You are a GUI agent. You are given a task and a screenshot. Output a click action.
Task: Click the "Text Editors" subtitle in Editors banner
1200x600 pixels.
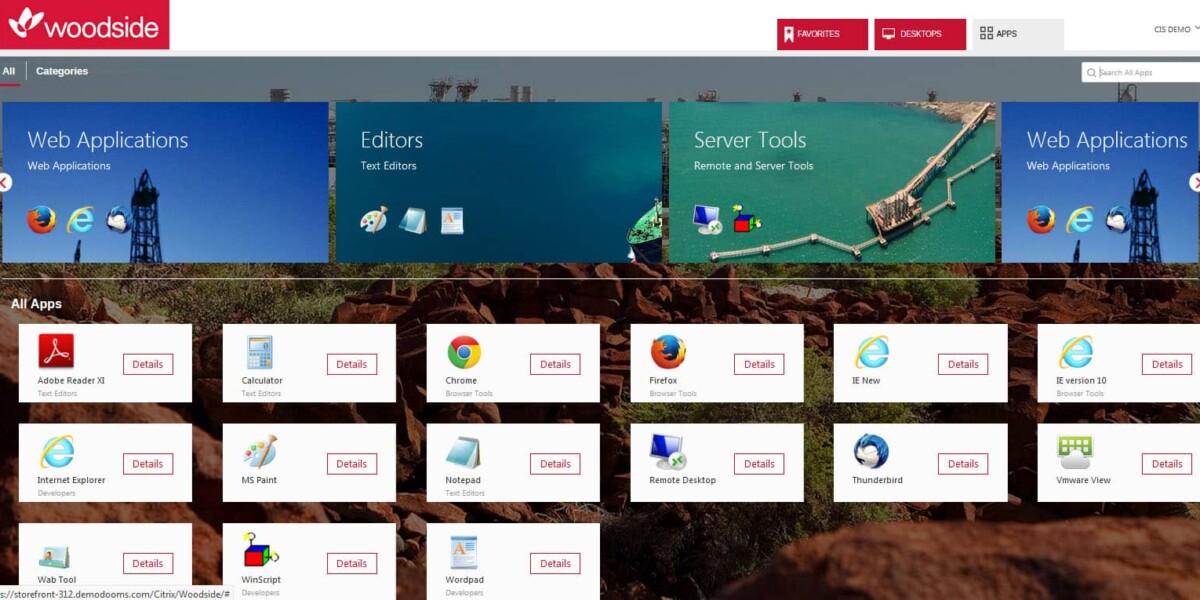pyautogui.click(x=389, y=166)
